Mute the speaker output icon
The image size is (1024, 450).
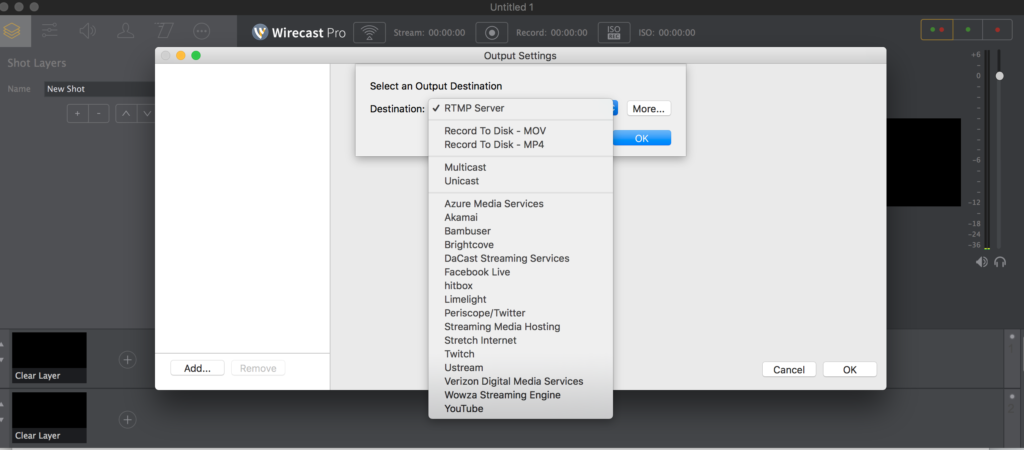[x=982, y=262]
